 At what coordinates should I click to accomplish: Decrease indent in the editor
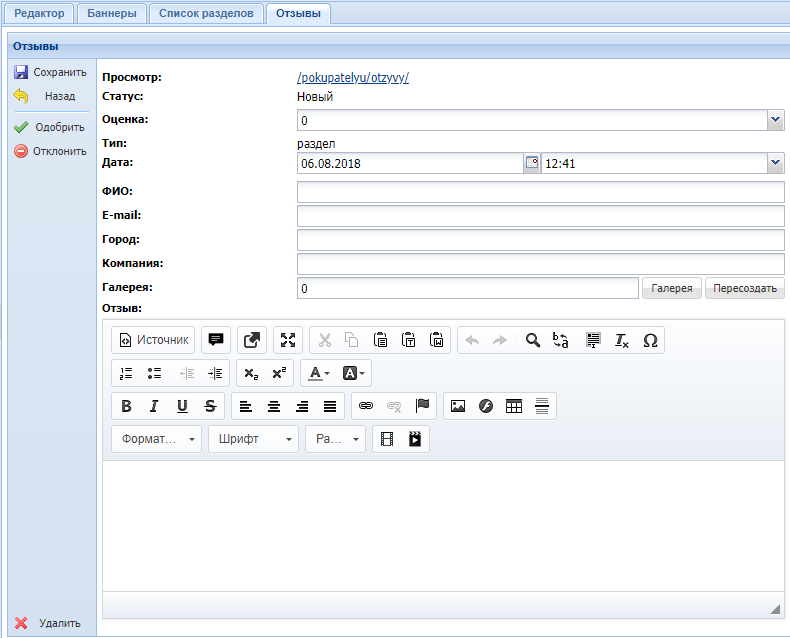(x=187, y=373)
